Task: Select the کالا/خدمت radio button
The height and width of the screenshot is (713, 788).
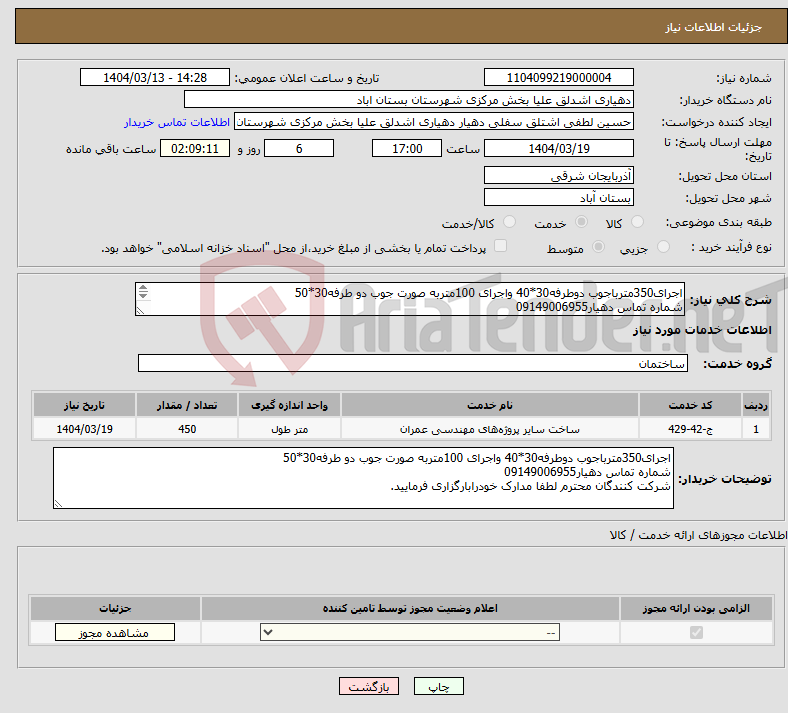Action: (509, 222)
